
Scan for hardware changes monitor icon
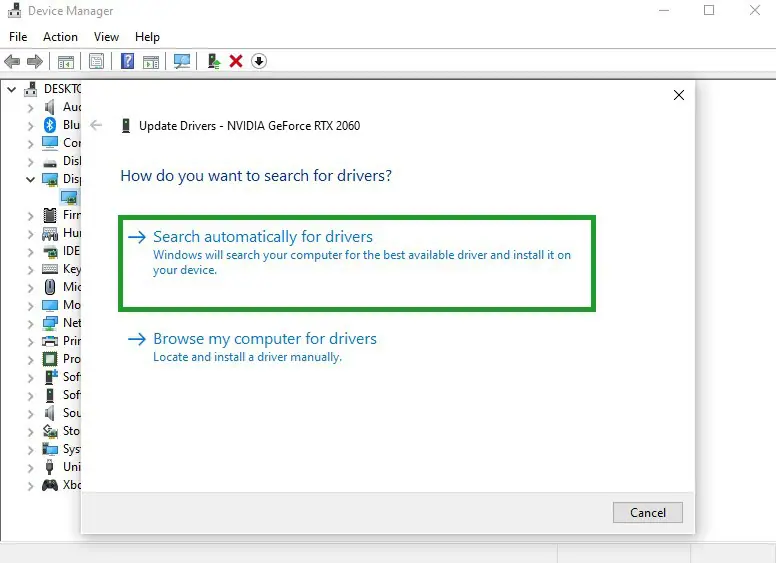pos(182,61)
